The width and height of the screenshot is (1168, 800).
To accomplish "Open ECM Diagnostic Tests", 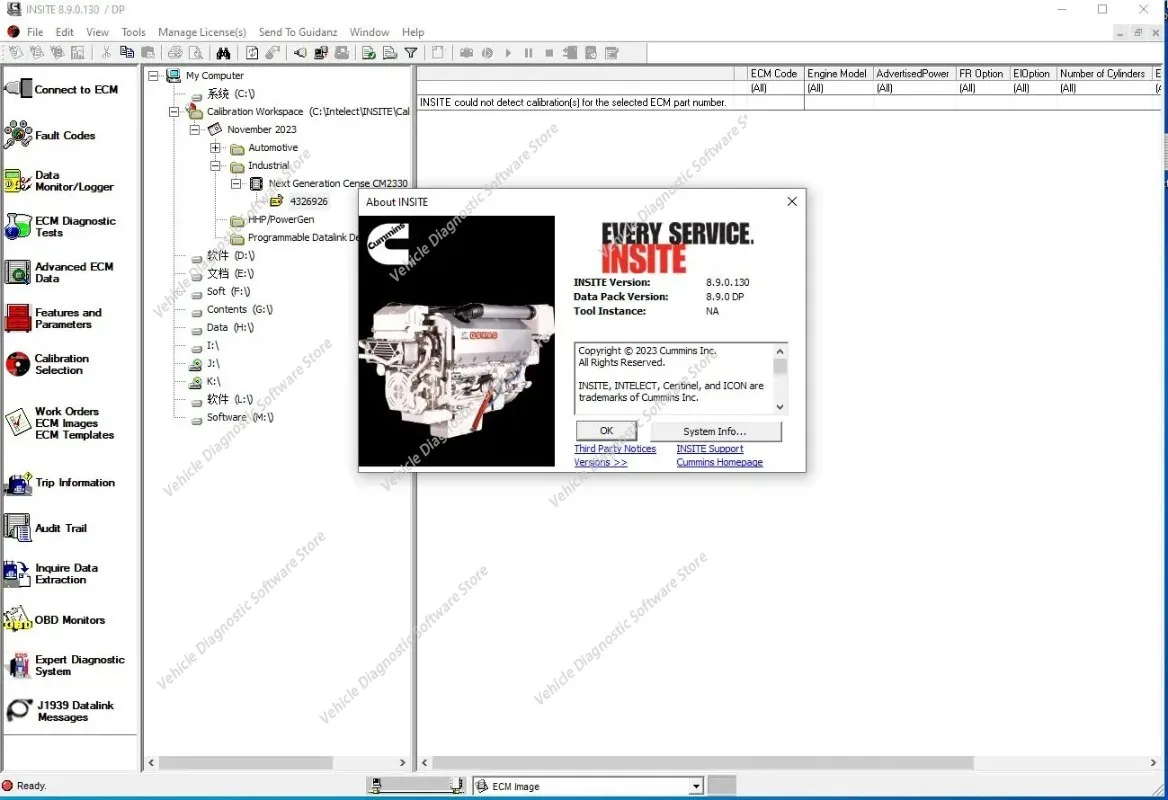I will pyautogui.click(x=61, y=226).
